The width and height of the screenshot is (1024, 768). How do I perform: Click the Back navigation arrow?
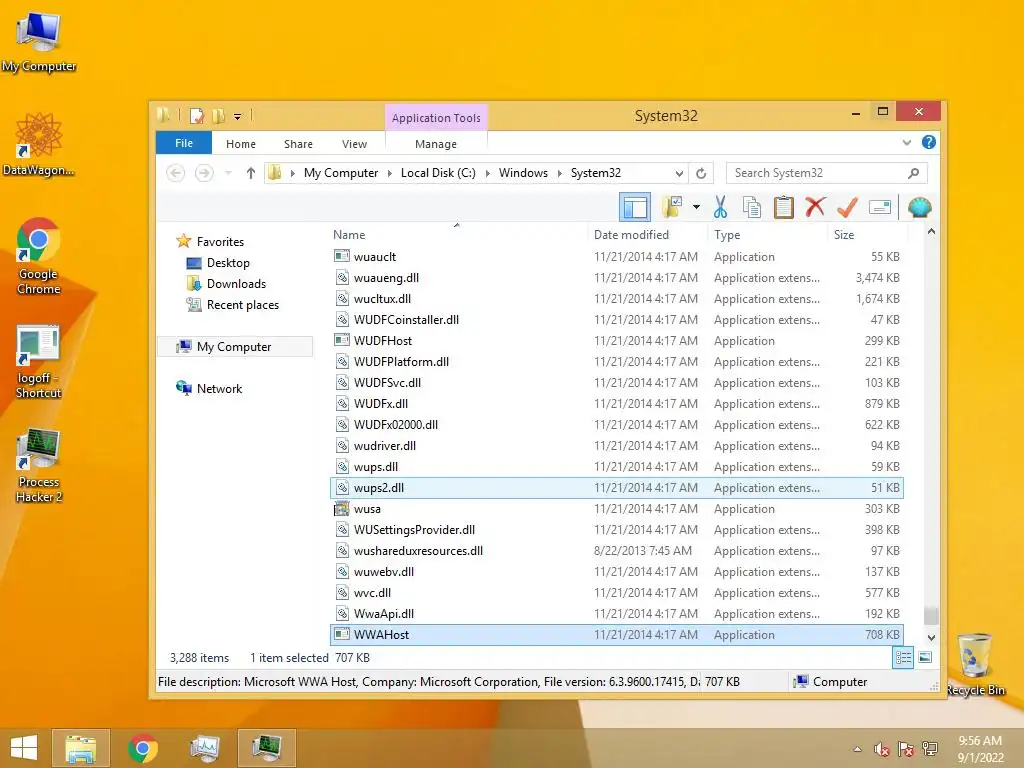tap(175, 173)
